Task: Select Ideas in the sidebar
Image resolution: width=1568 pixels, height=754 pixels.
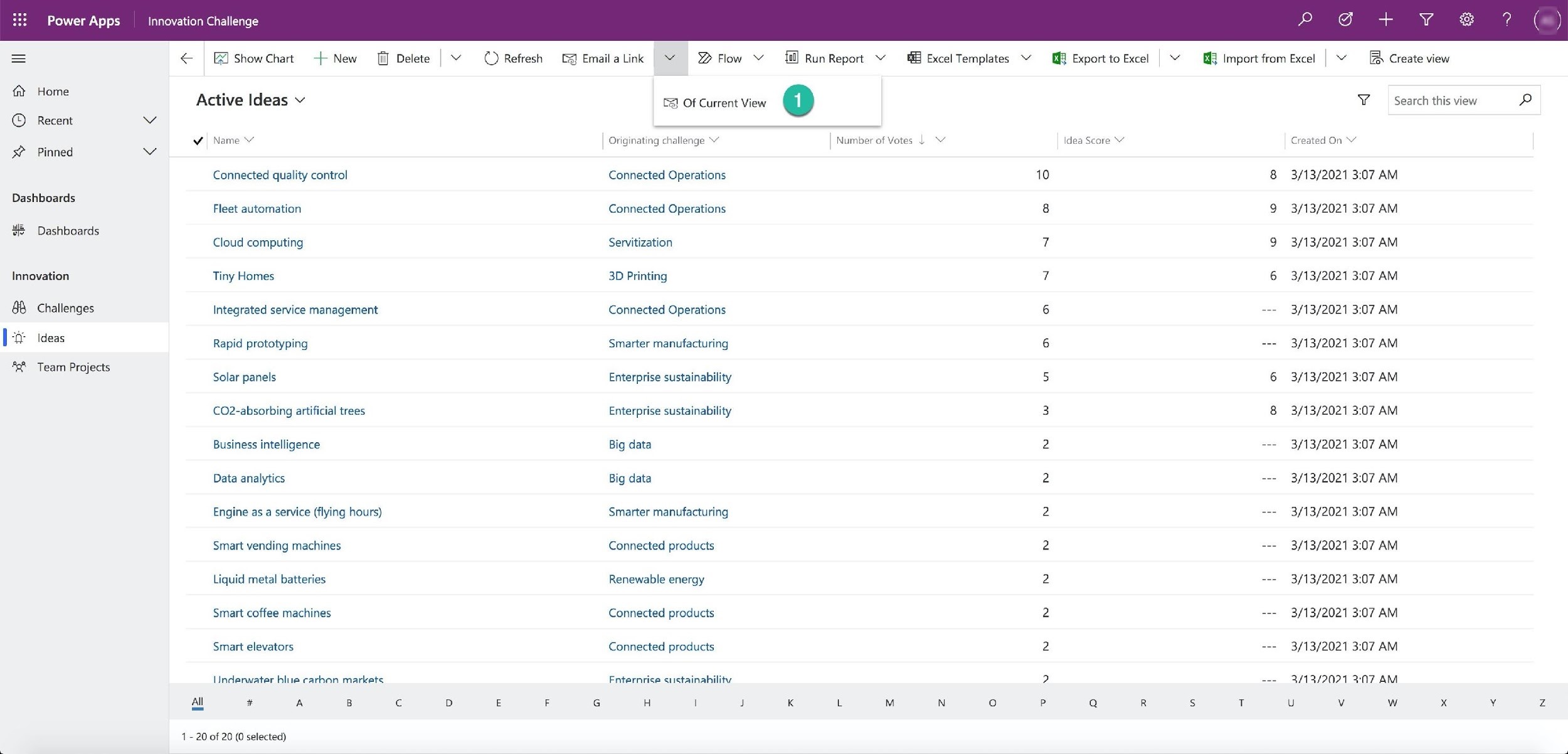Action: (x=84, y=337)
